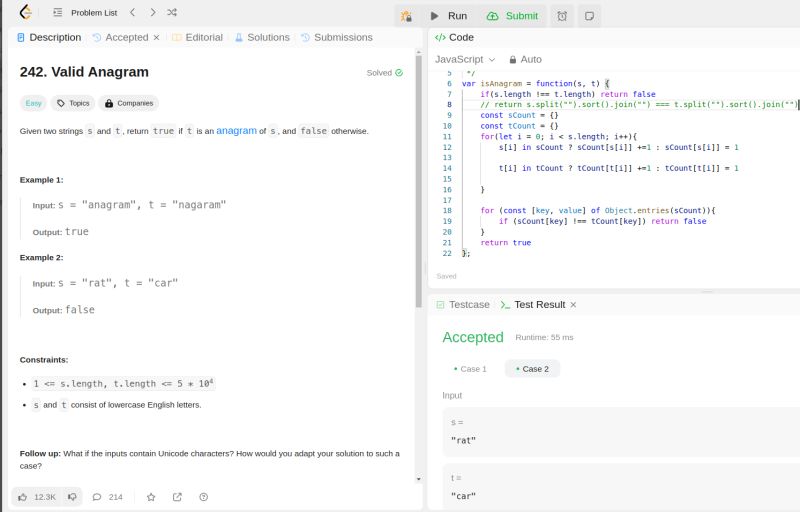Star the problem as favorite
This screenshot has height=512, width=800.
(x=151, y=497)
